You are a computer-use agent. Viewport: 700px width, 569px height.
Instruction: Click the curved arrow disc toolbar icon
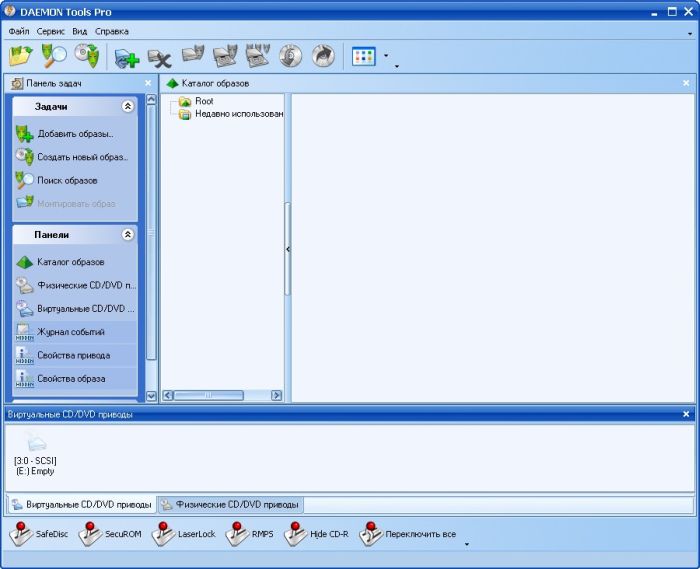(x=323, y=56)
